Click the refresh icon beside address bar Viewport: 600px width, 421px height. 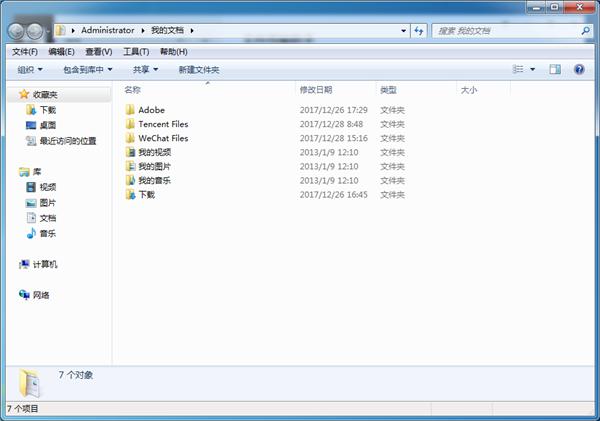pos(419,31)
